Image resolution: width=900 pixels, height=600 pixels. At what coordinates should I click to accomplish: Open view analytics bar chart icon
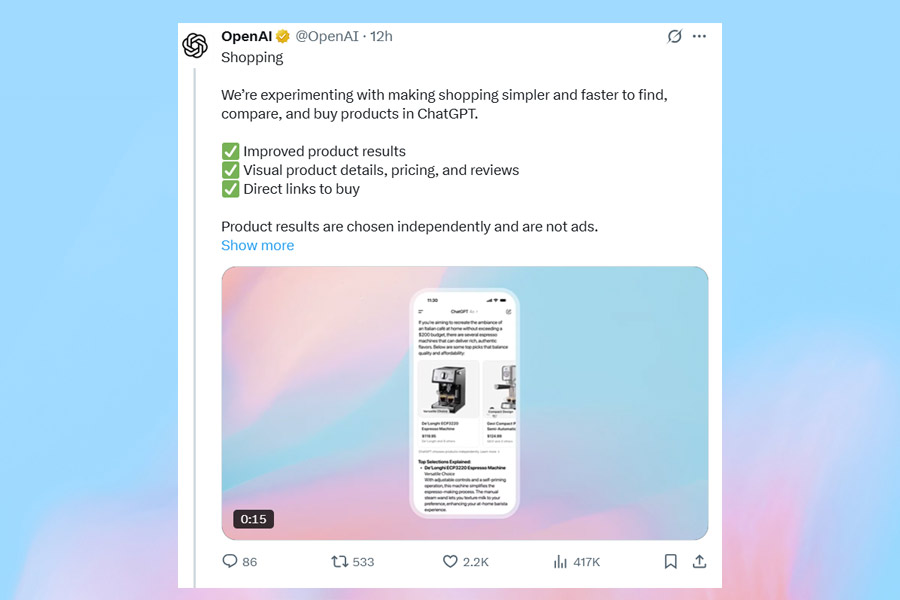click(x=560, y=562)
